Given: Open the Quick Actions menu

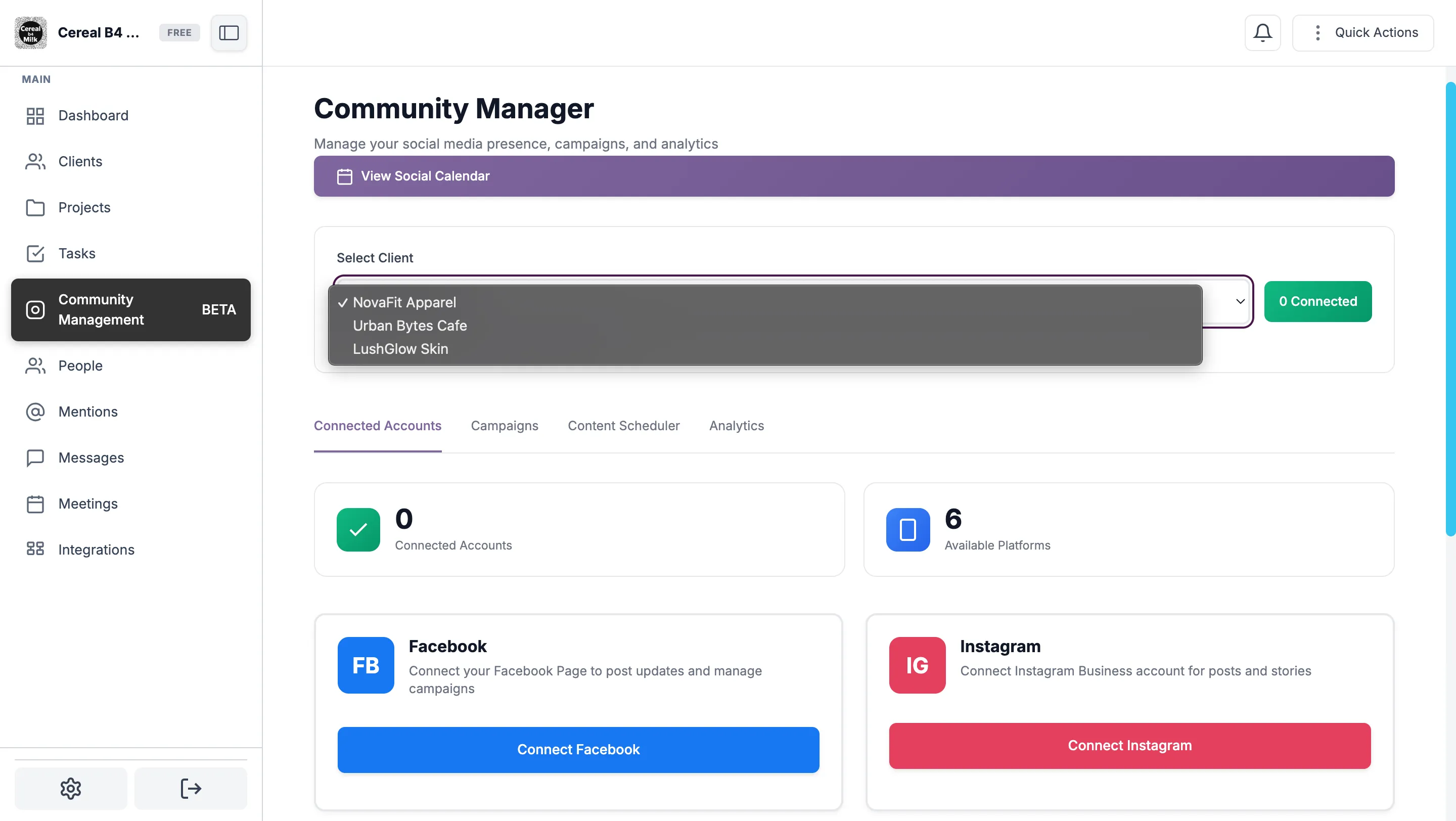Looking at the screenshot, I should click(1363, 33).
